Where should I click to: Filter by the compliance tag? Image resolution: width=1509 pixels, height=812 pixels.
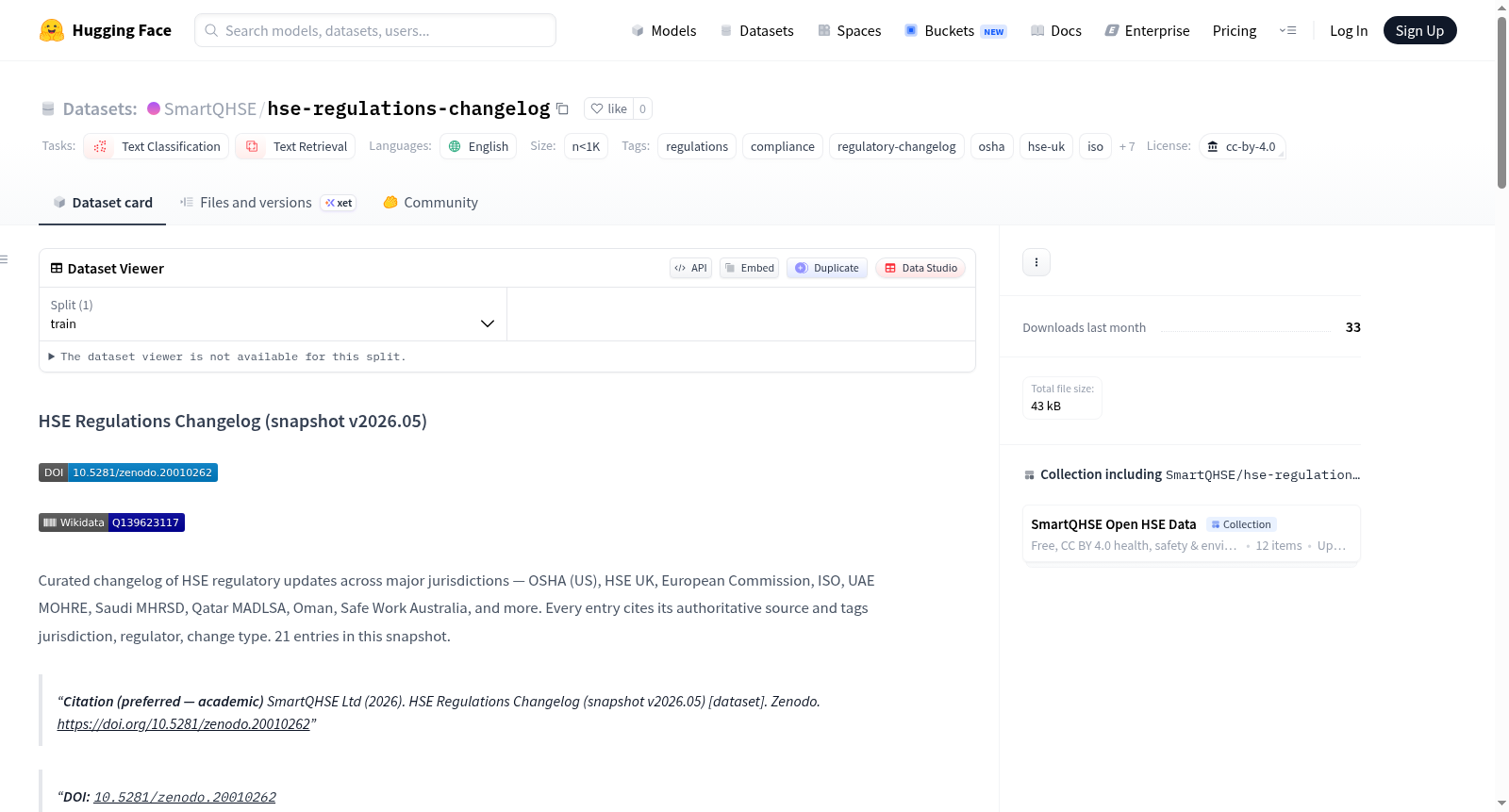(783, 146)
